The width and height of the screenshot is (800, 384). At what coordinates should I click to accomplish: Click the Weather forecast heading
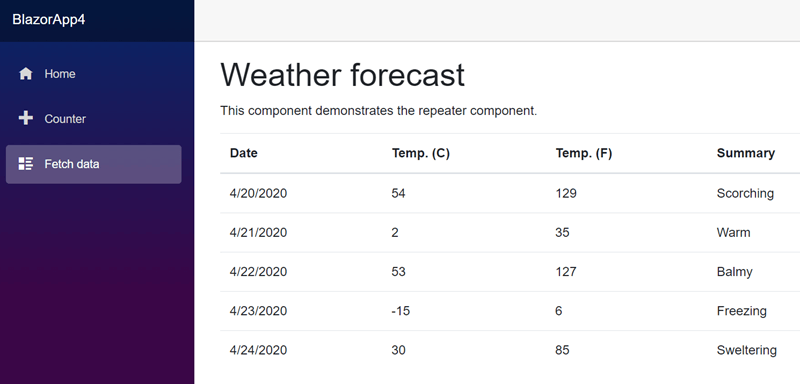343,75
